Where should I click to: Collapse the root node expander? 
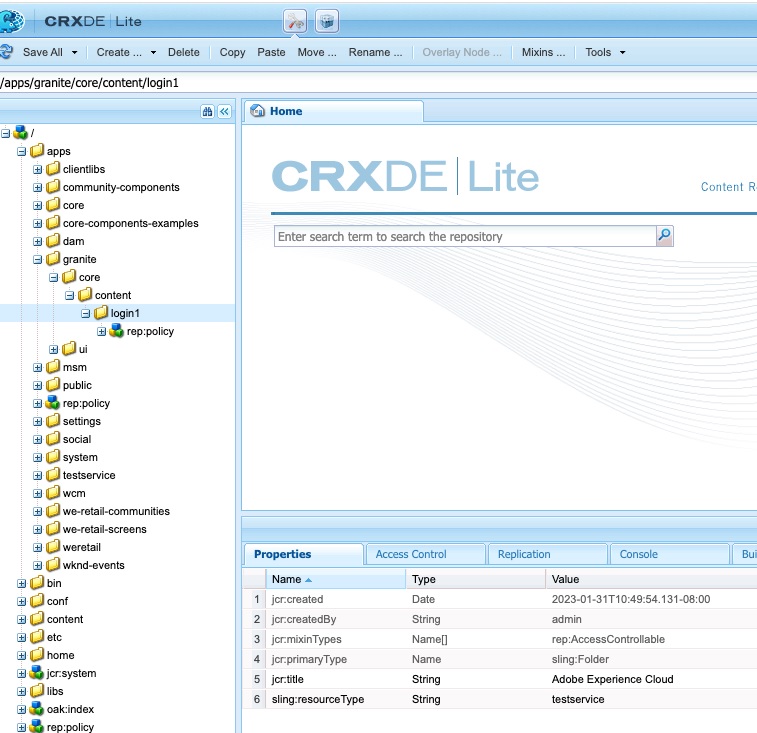(5, 133)
